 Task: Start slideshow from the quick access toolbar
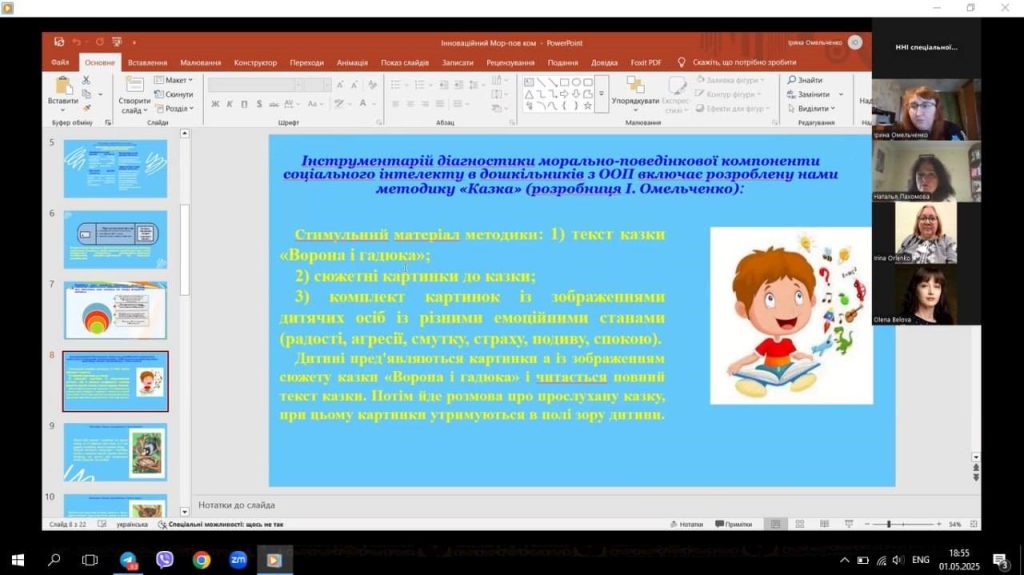pos(117,42)
